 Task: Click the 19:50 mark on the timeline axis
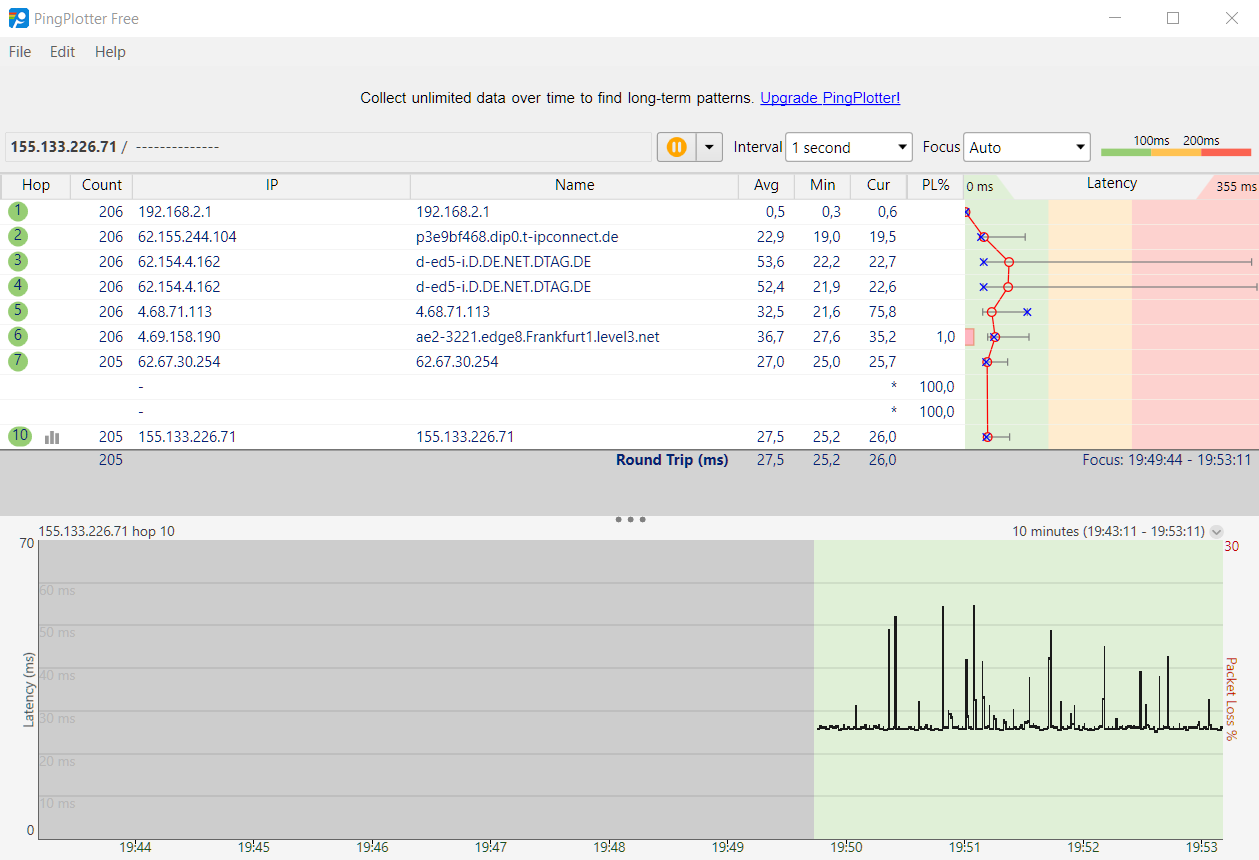[846, 847]
